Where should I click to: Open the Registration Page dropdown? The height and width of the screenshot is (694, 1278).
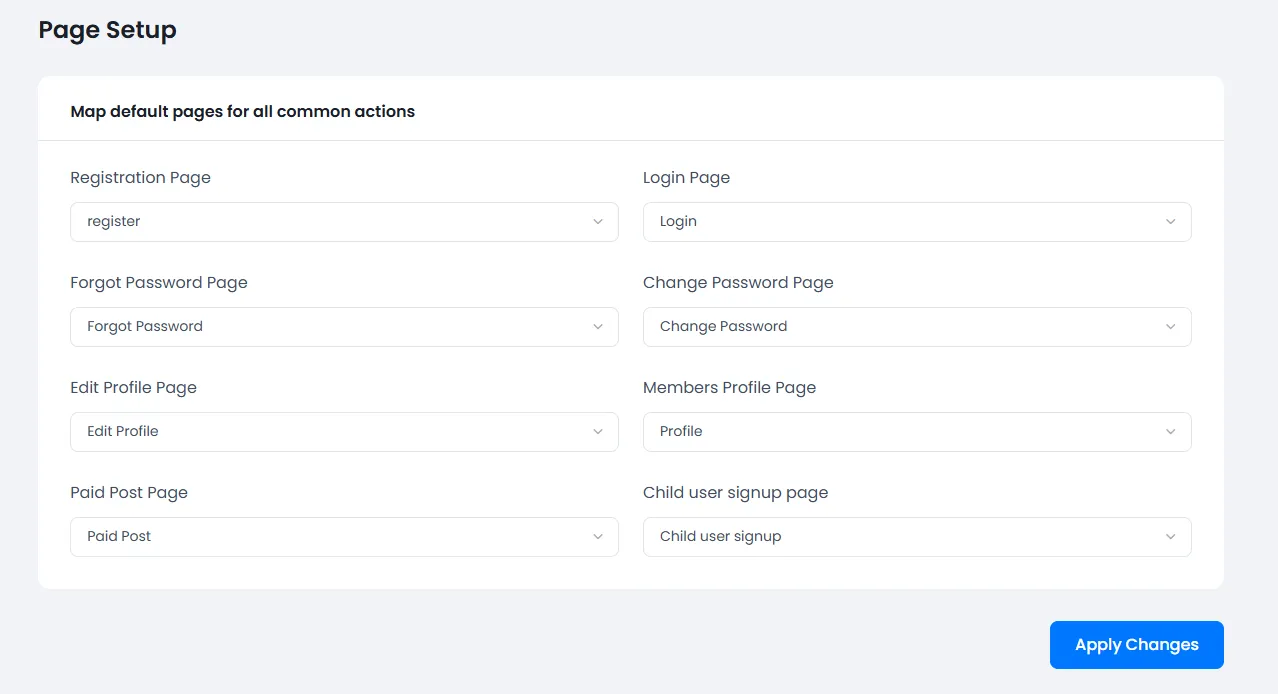click(x=344, y=221)
